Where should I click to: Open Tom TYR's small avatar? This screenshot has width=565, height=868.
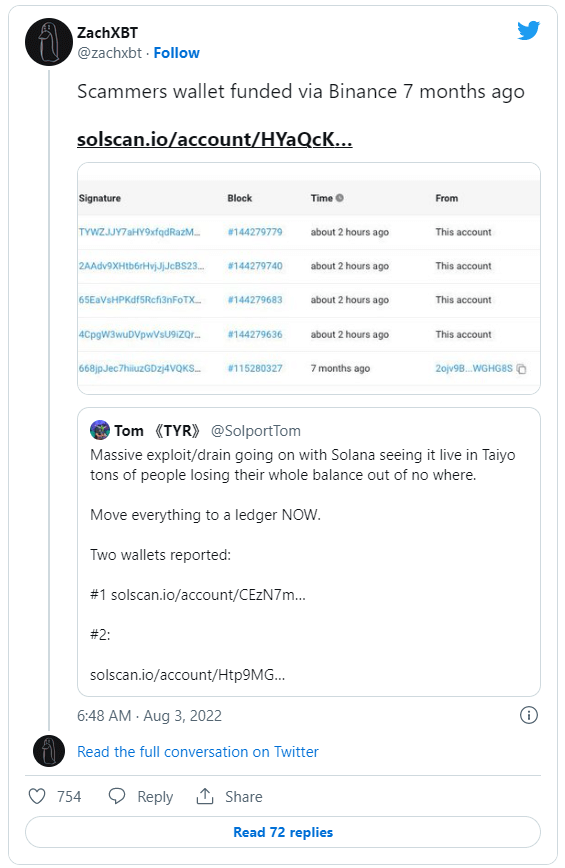click(x=100, y=430)
